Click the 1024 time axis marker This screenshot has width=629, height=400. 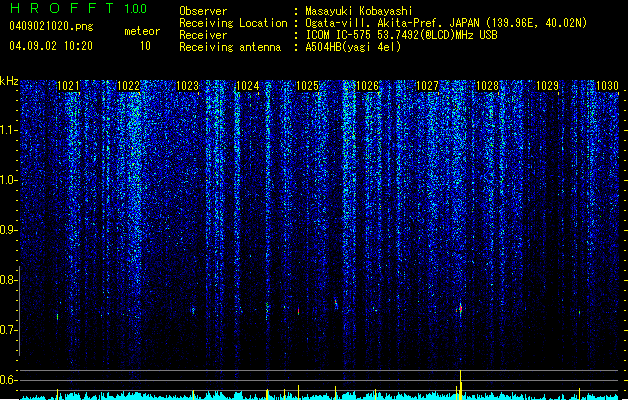(248, 86)
